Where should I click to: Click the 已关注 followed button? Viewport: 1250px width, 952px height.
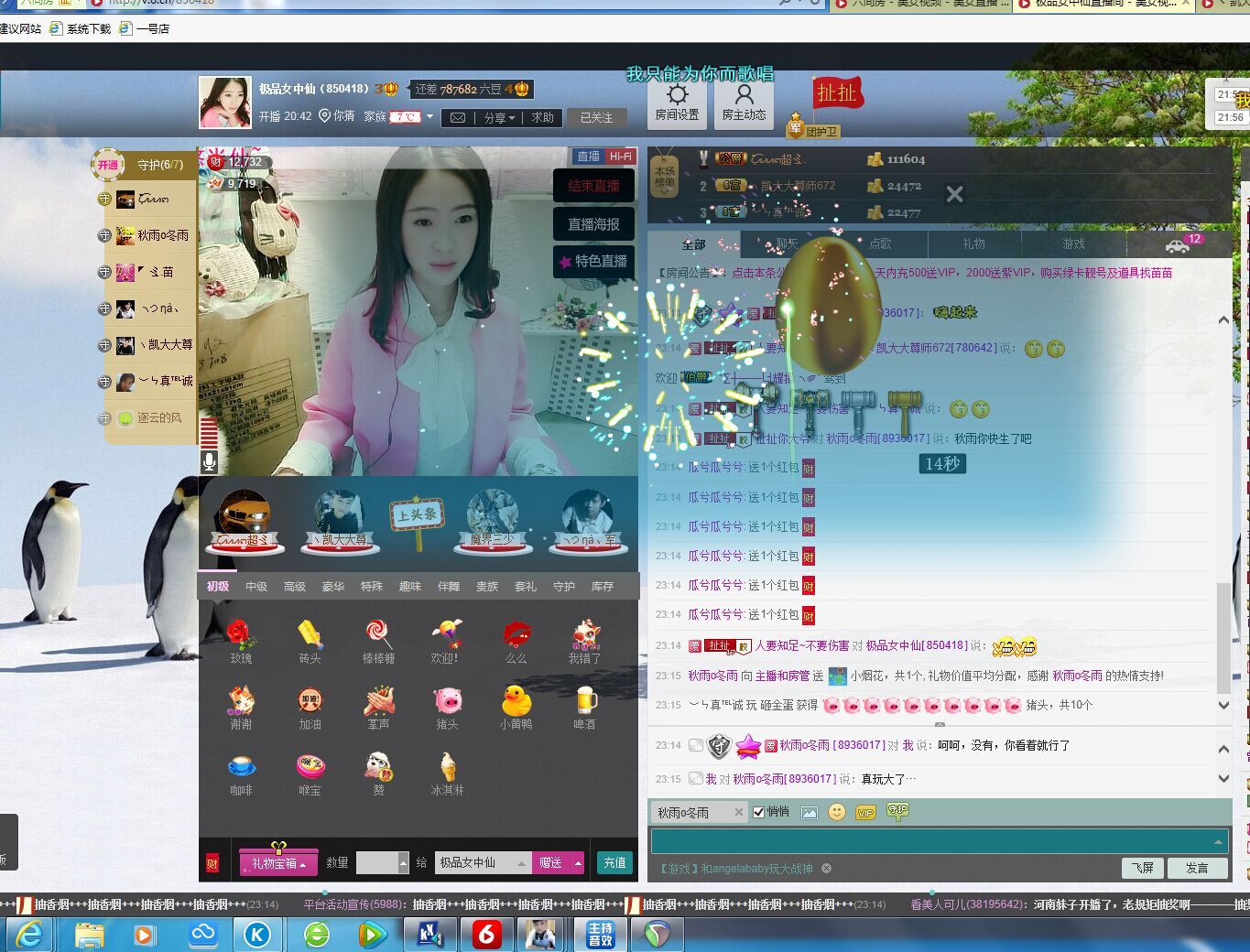(x=597, y=117)
